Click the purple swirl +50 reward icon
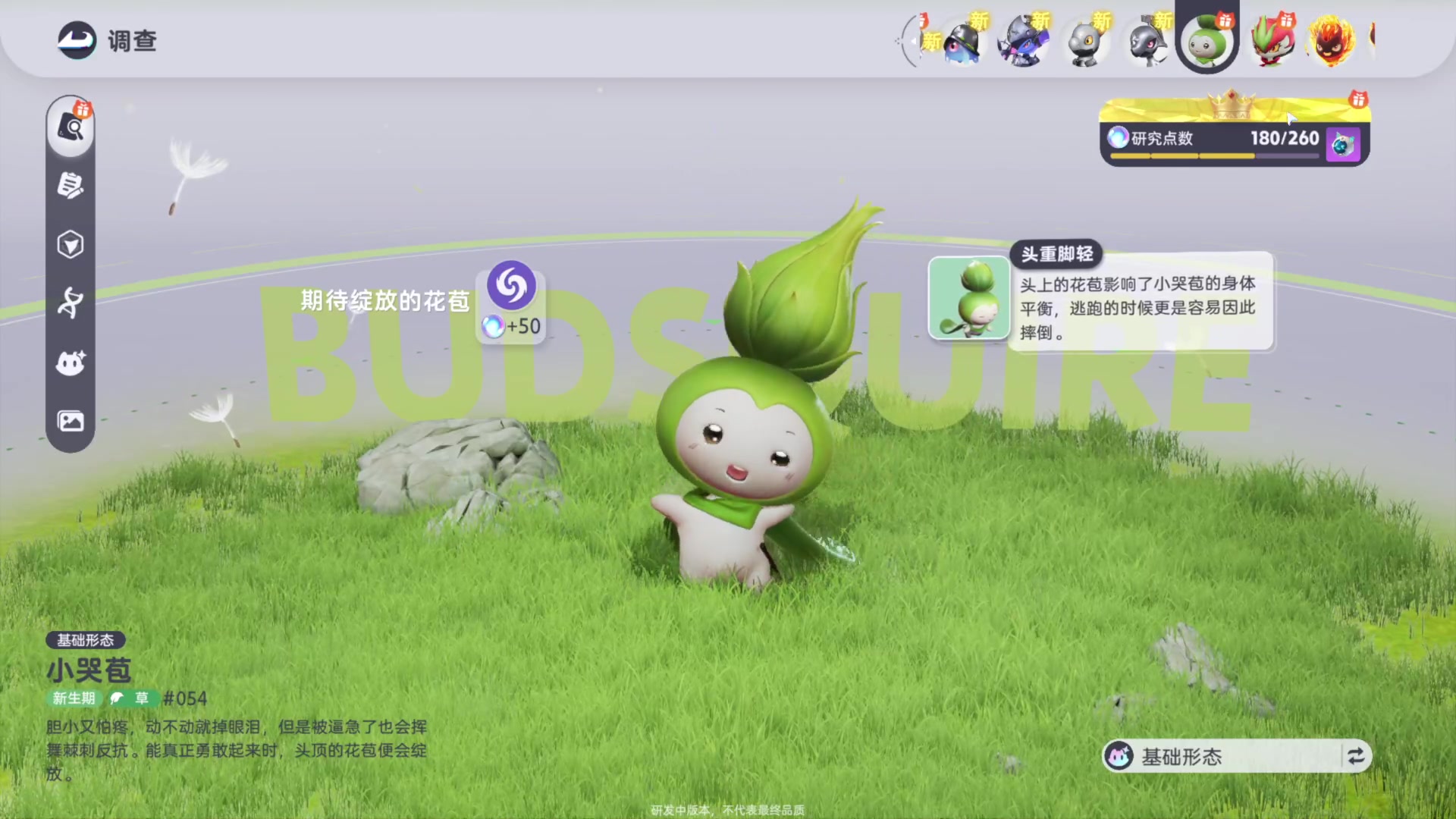1456x819 pixels. click(x=511, y=285)
